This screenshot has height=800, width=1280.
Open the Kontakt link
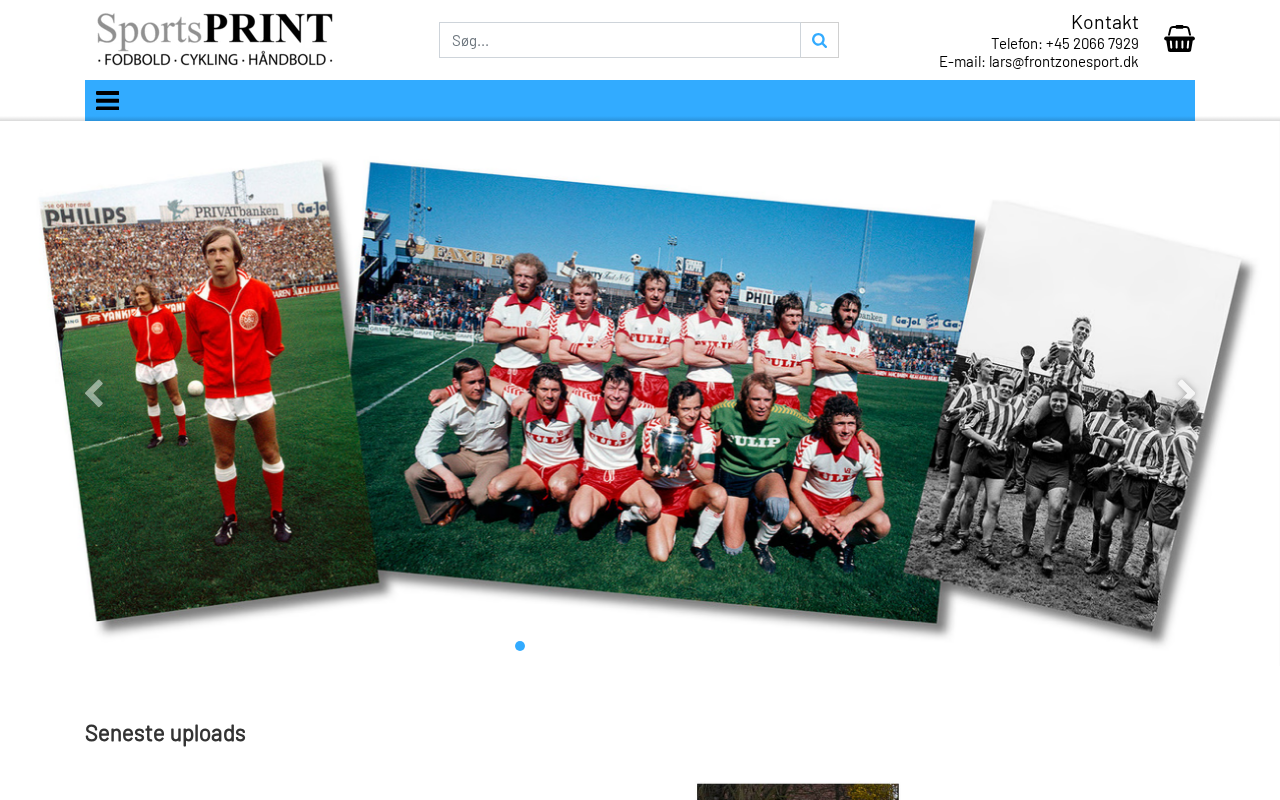(1105, 22)
